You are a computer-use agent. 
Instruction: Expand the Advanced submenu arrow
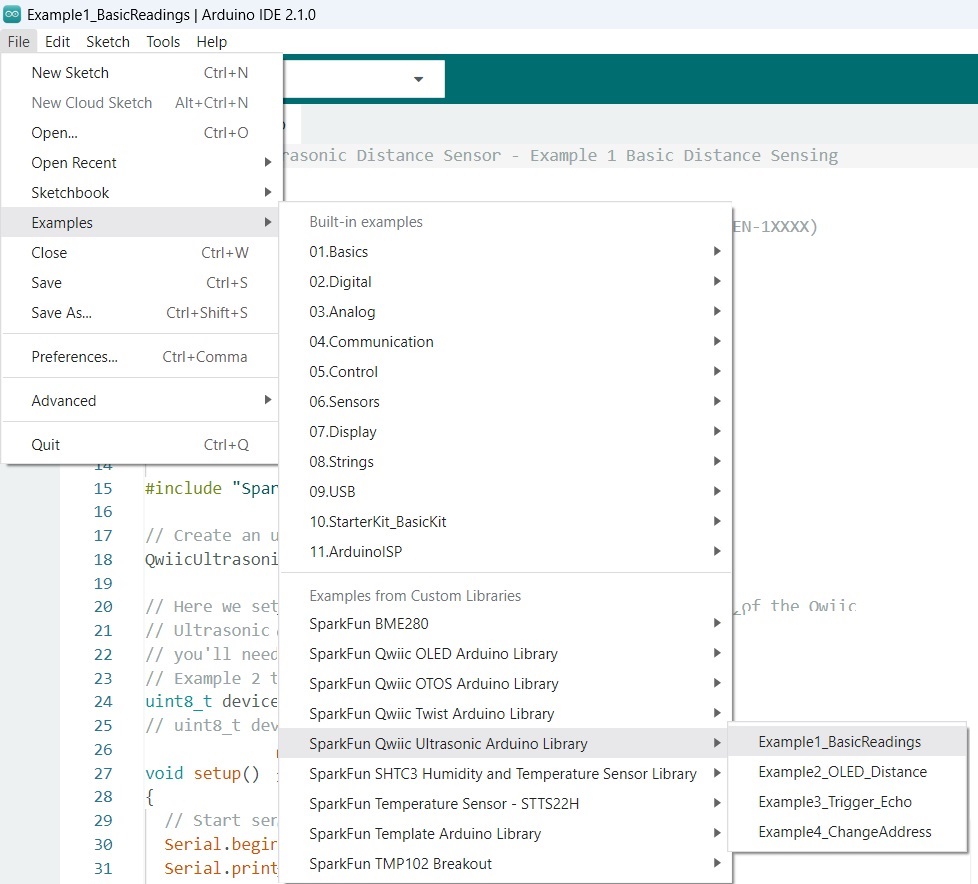(268, 400)
